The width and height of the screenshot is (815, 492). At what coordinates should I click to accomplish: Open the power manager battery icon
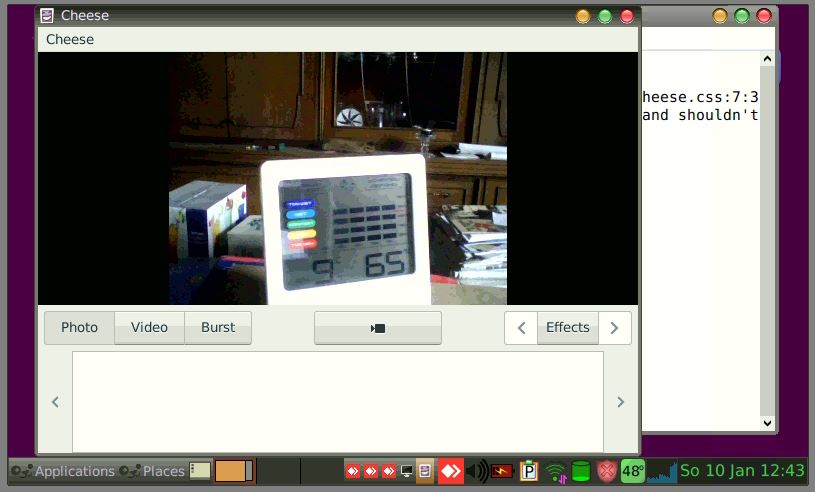(x=504, y=470)
